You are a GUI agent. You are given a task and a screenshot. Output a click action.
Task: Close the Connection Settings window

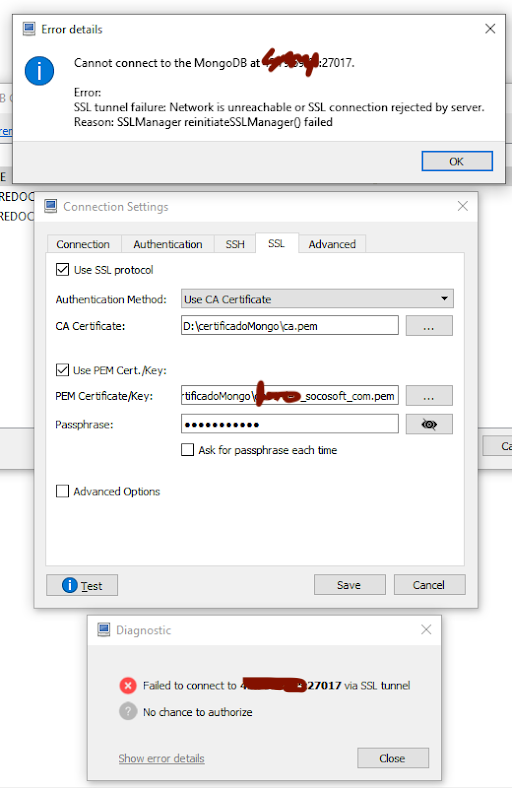(462, 206)
